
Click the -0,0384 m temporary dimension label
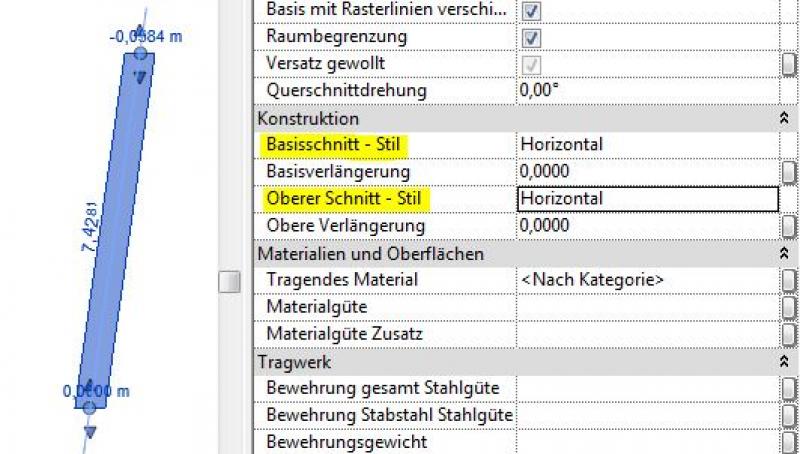(x=147, y=35)
